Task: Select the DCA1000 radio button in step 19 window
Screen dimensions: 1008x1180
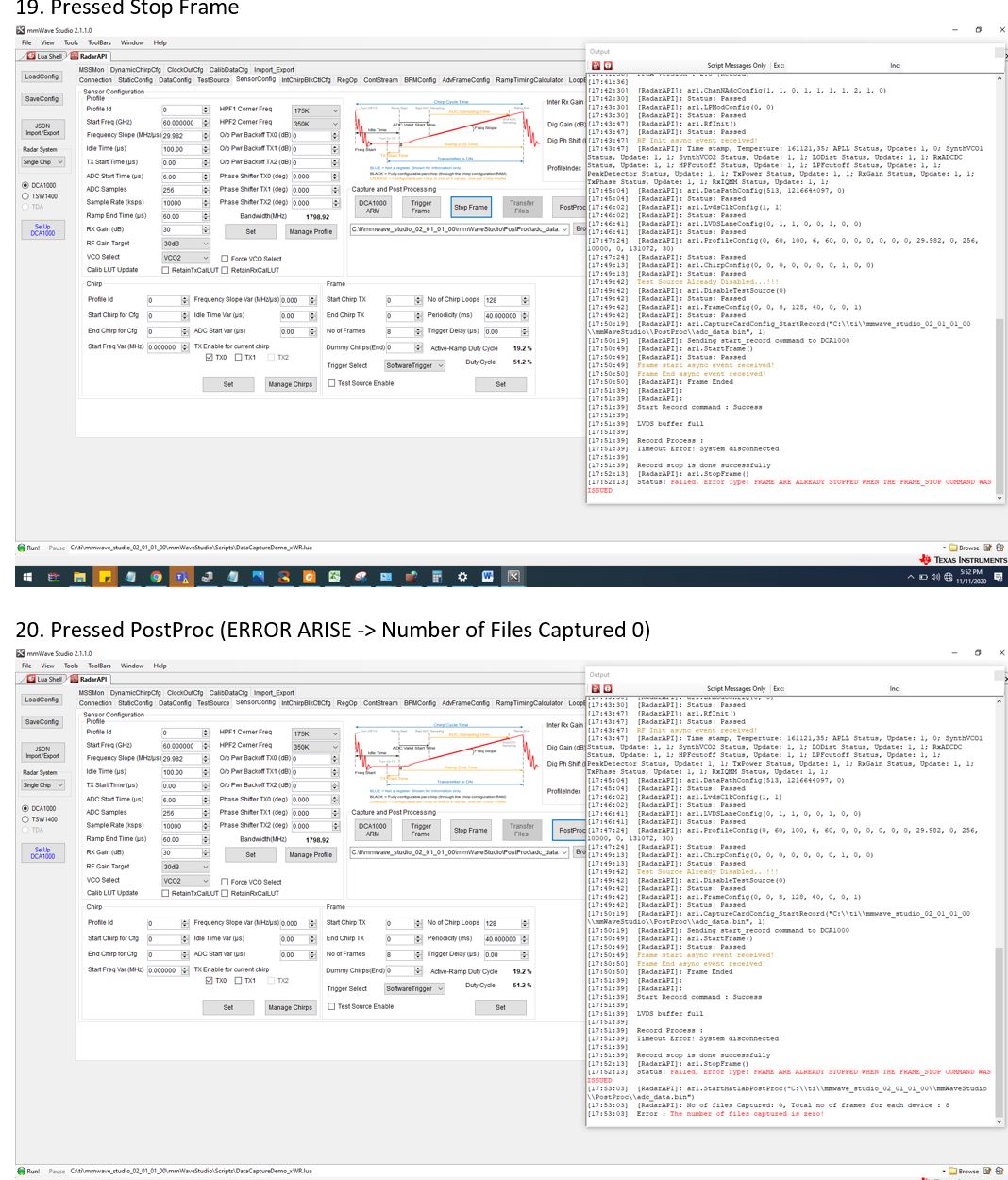Action: (x=25, y=185)
